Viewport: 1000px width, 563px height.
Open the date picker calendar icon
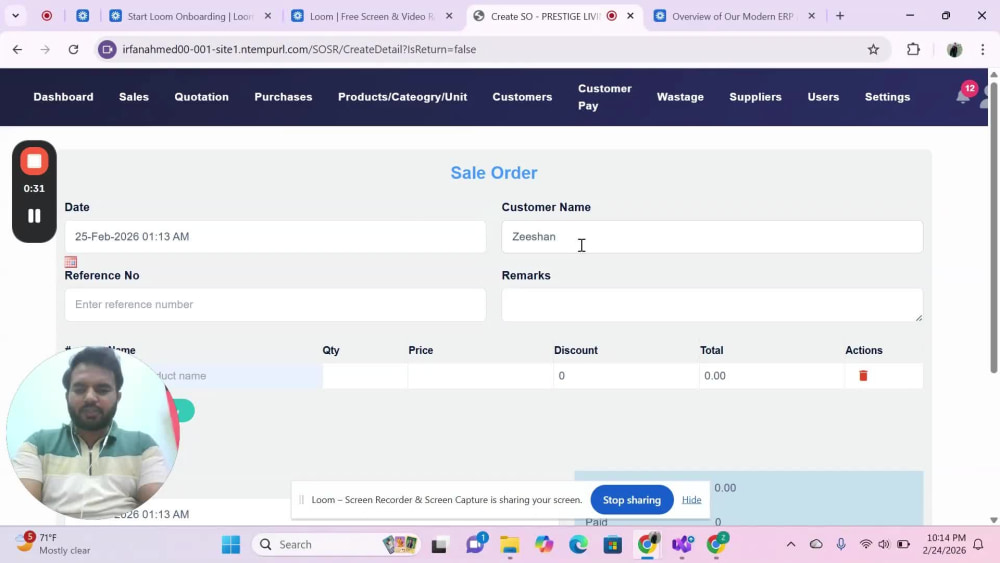coord(71,262)
